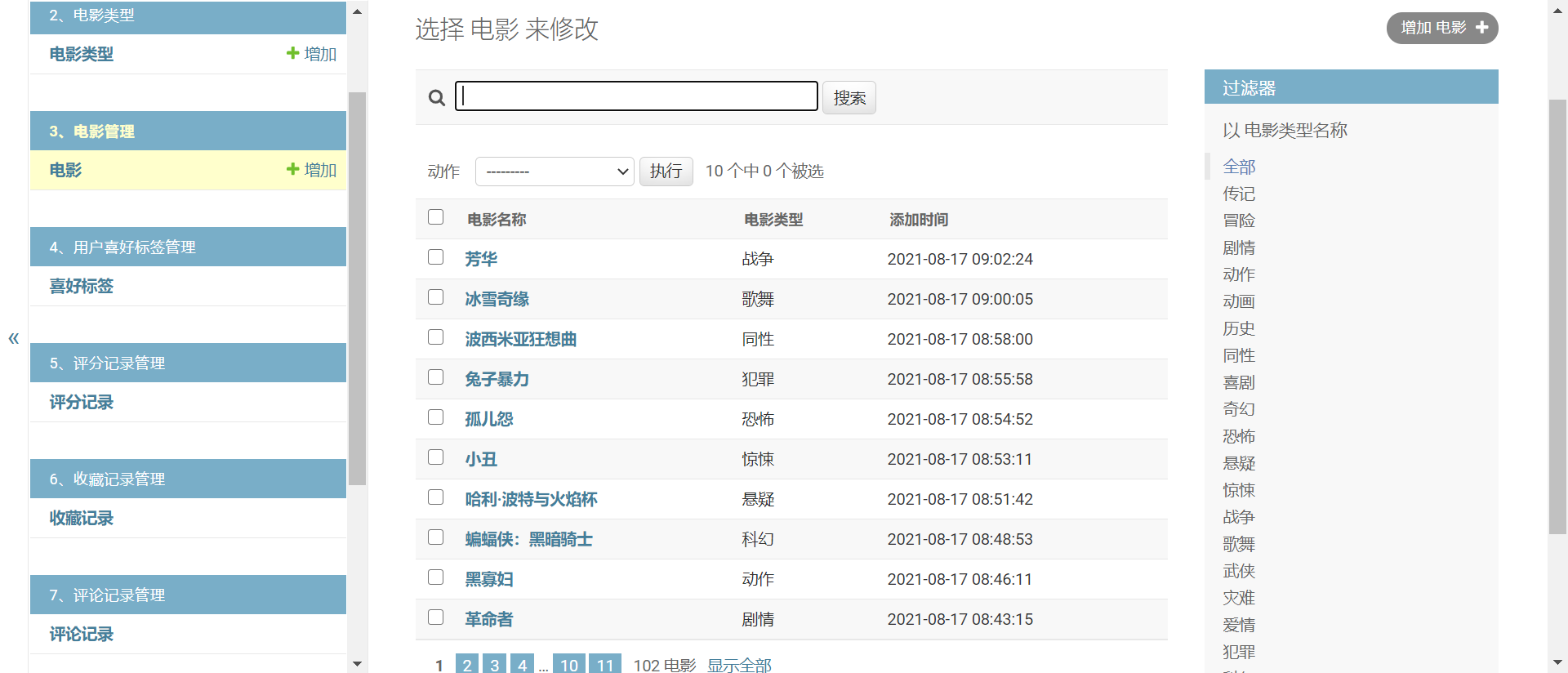The image size is (1568, 673).
Task: Filter by 武侠 type
Action: tap(1239, 571)
